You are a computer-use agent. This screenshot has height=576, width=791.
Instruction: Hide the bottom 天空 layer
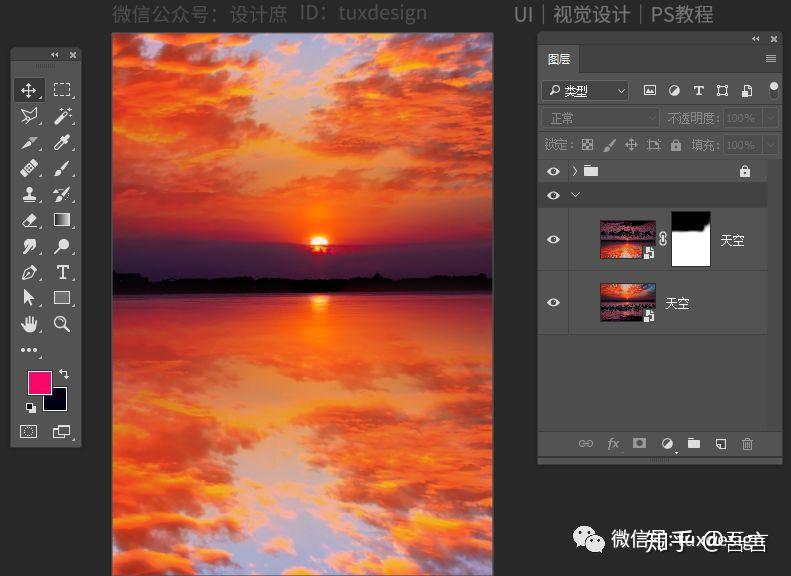tap(553, 302)
